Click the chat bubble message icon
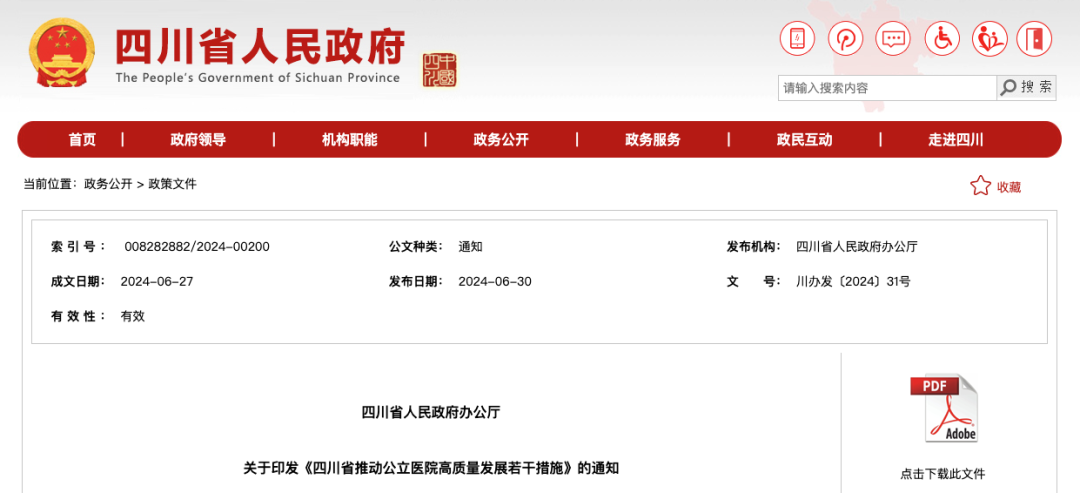 892,39
